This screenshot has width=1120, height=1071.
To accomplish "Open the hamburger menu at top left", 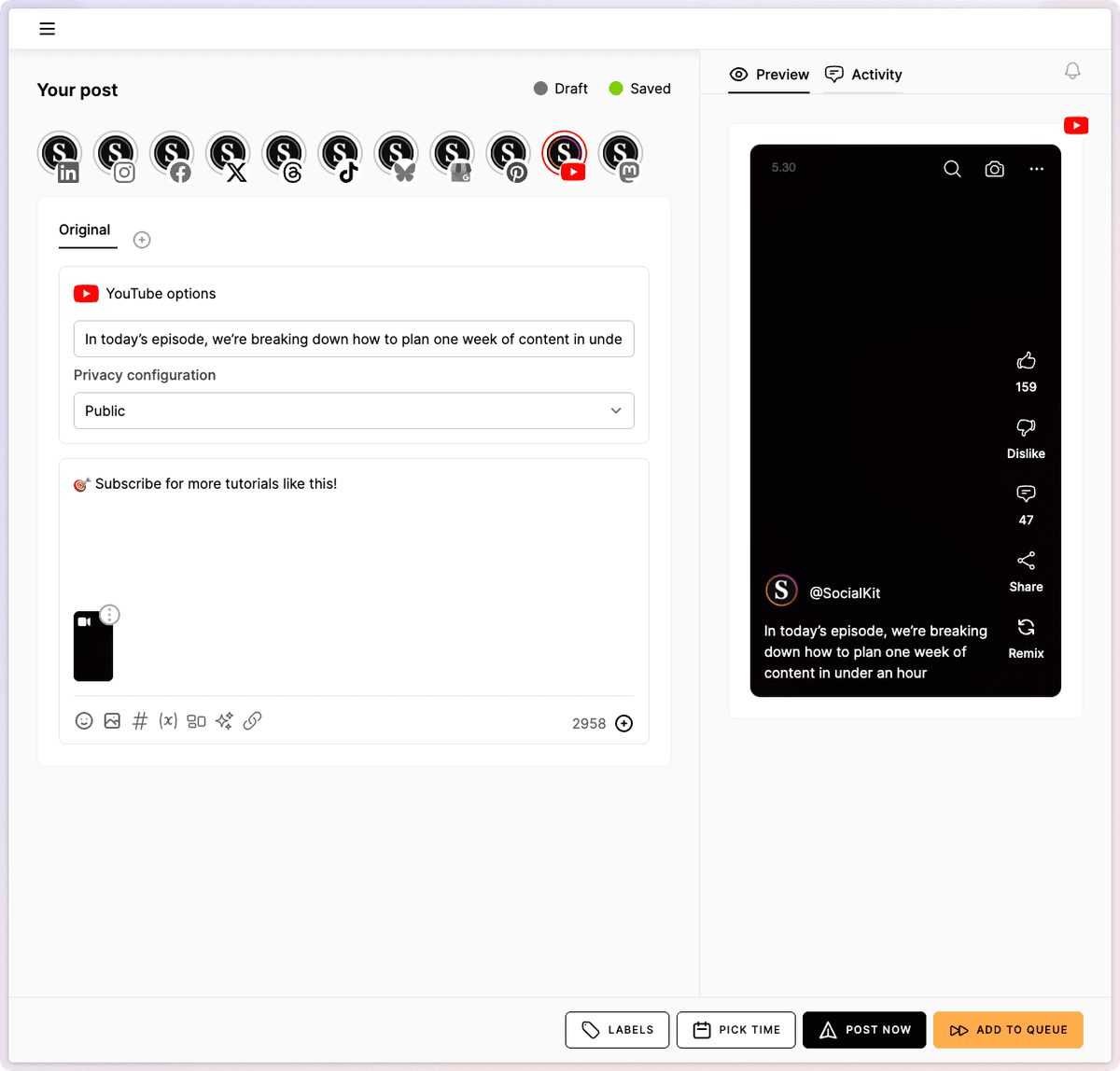I will coord(48,29).
